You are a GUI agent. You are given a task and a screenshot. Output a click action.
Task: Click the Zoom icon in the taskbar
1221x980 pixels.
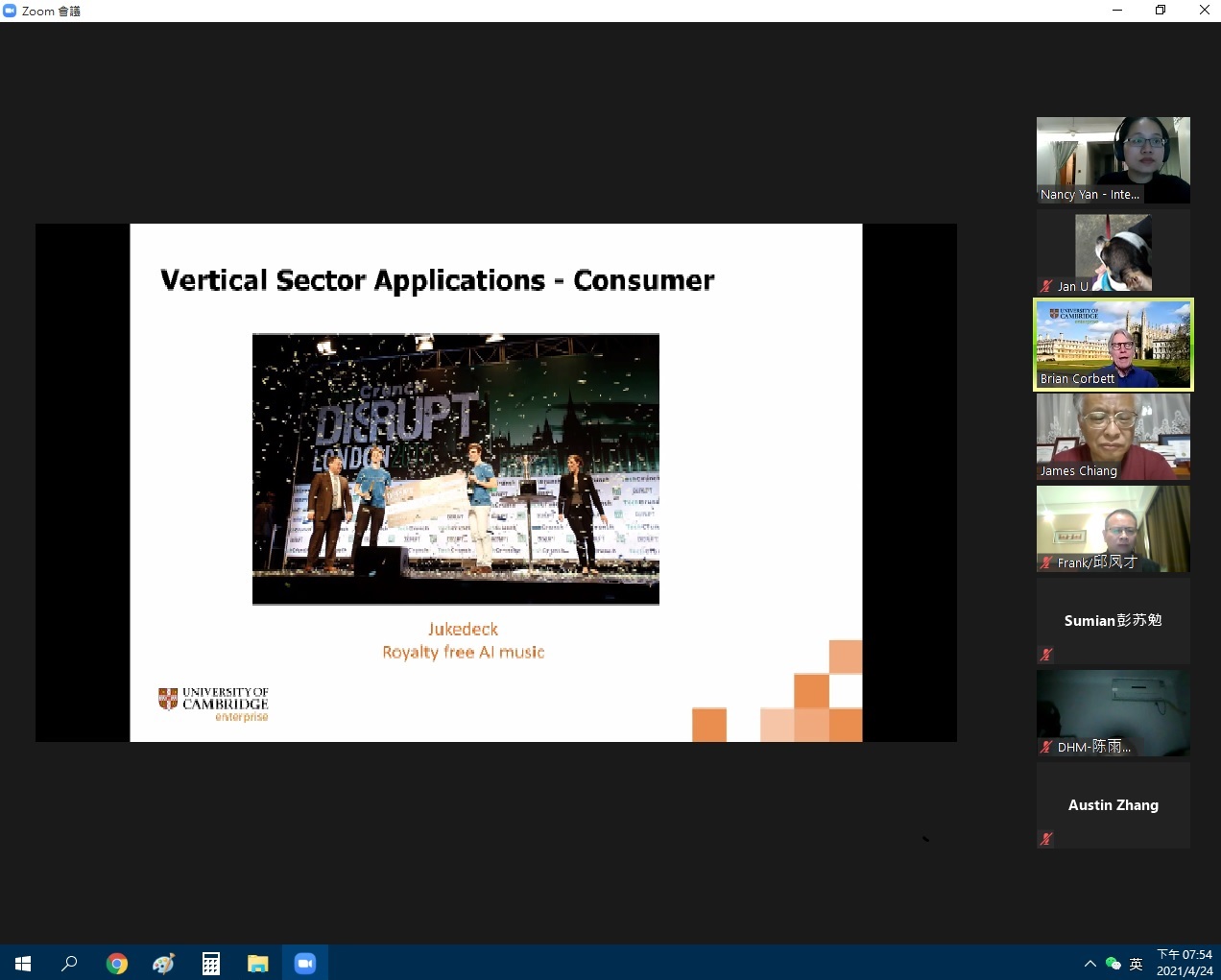tap(305, 963)
